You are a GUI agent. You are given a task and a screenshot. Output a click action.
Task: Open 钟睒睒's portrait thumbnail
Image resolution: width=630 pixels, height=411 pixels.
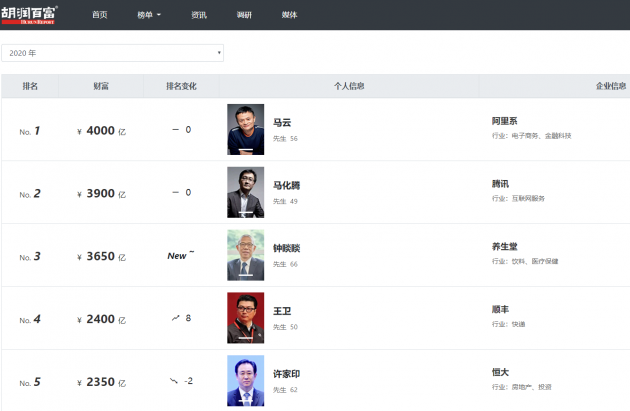(x=246, y=255)
